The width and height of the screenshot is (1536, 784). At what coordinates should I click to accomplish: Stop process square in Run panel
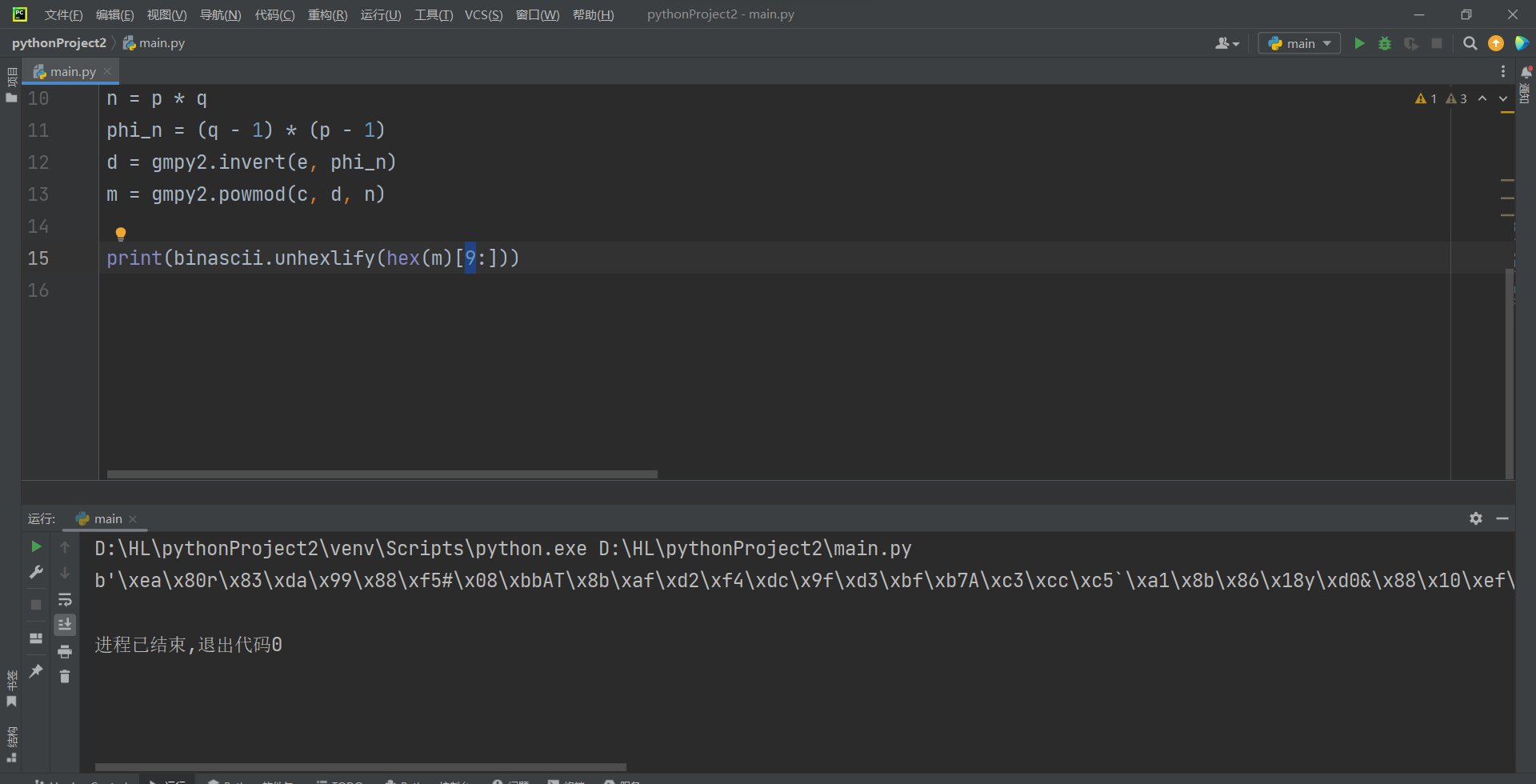tap(36, 605)
